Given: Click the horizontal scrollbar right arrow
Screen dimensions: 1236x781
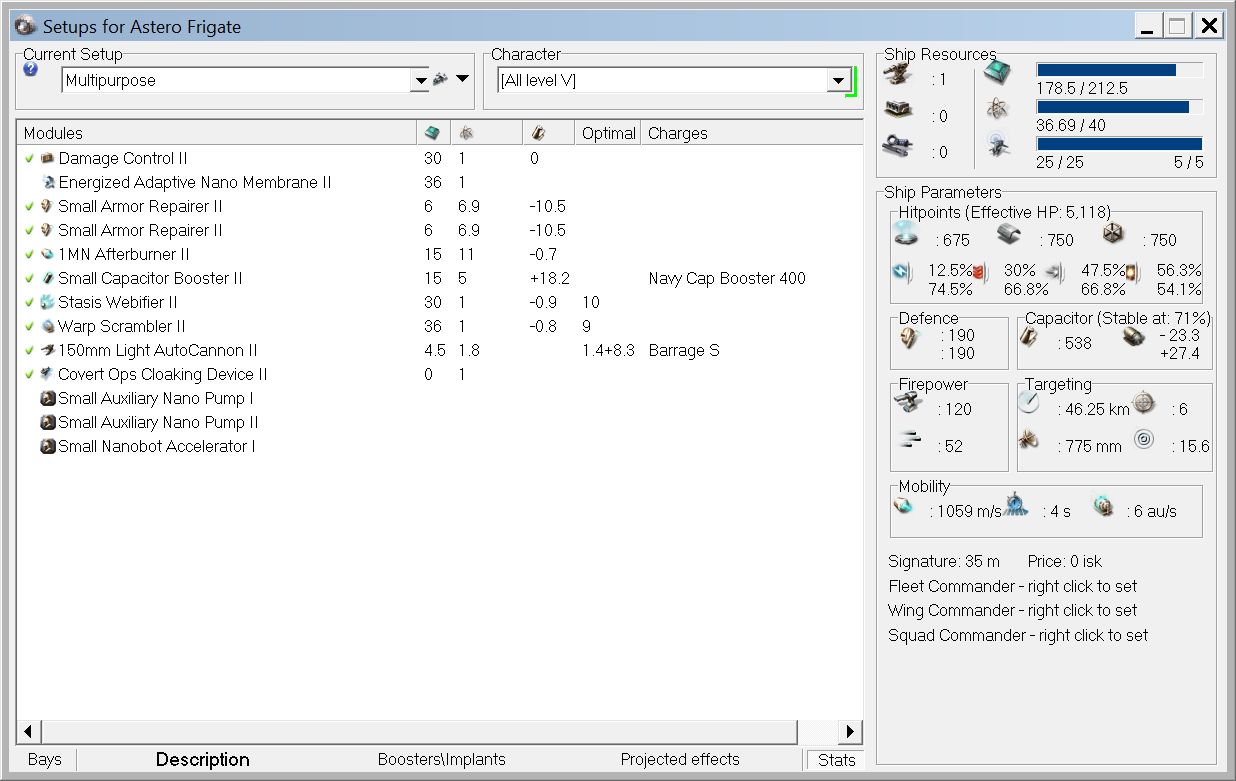Looking at the screenshot, I should pyautogui.click(x=851, y=731).
